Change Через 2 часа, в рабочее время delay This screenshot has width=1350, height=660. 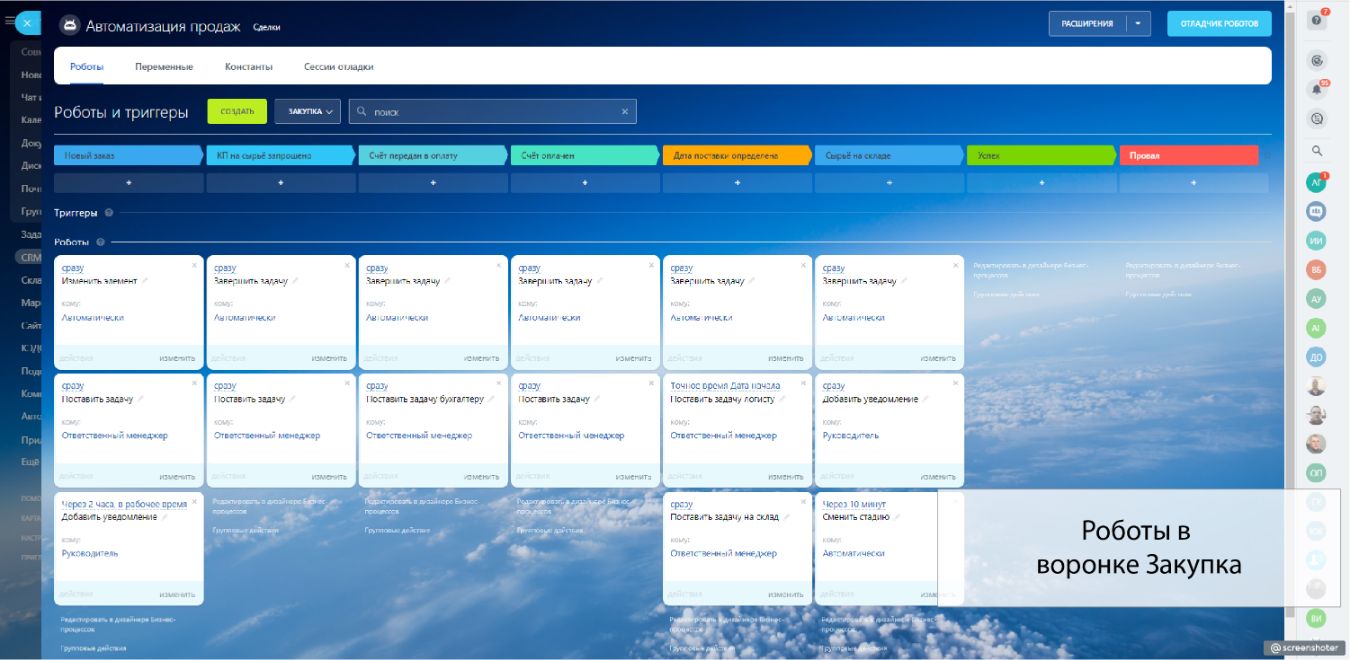coord(124,504)
